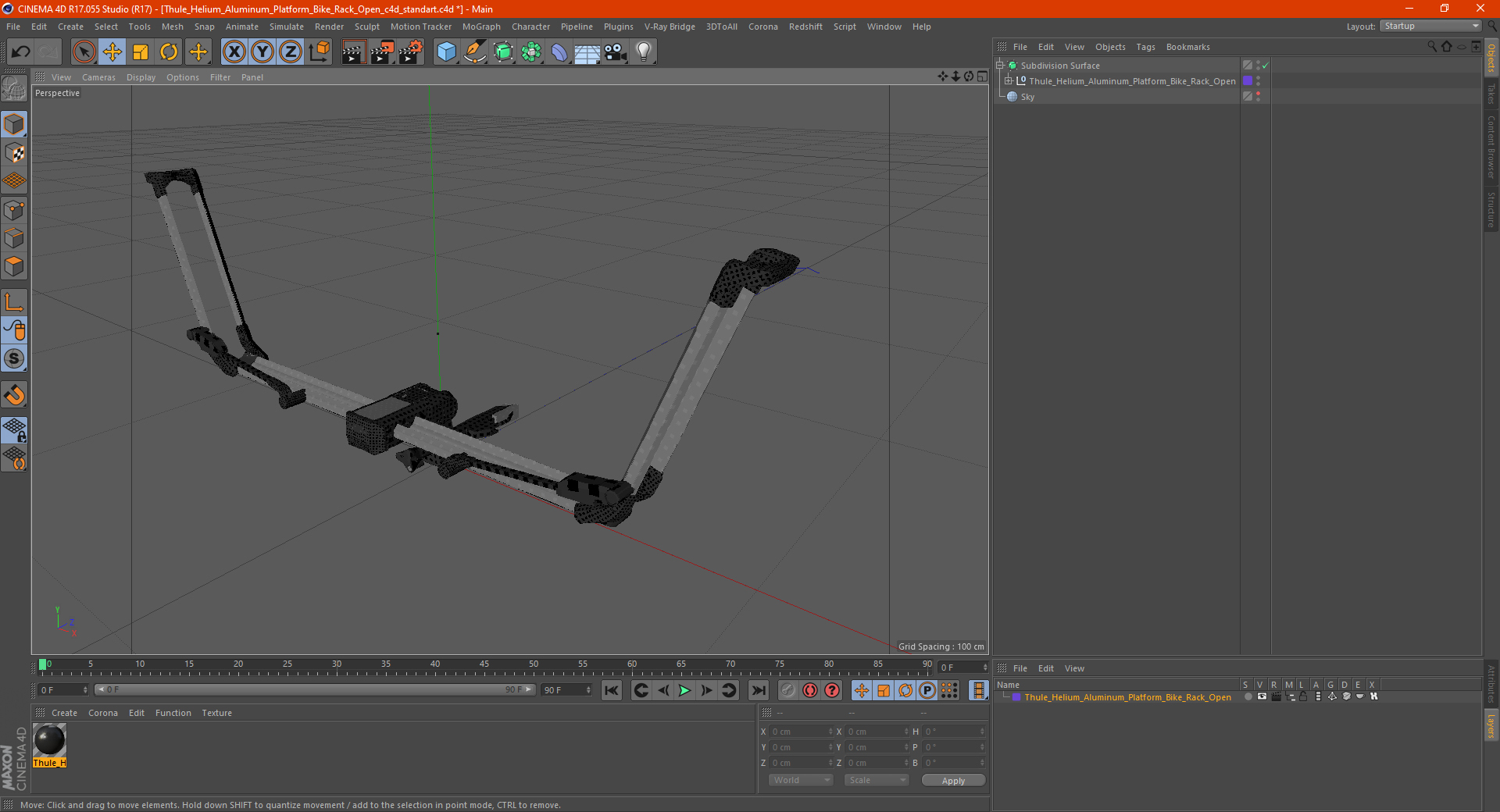1500x812 pixels.
Task: Open the Simulate menu
Action: [x=287, y=27]
